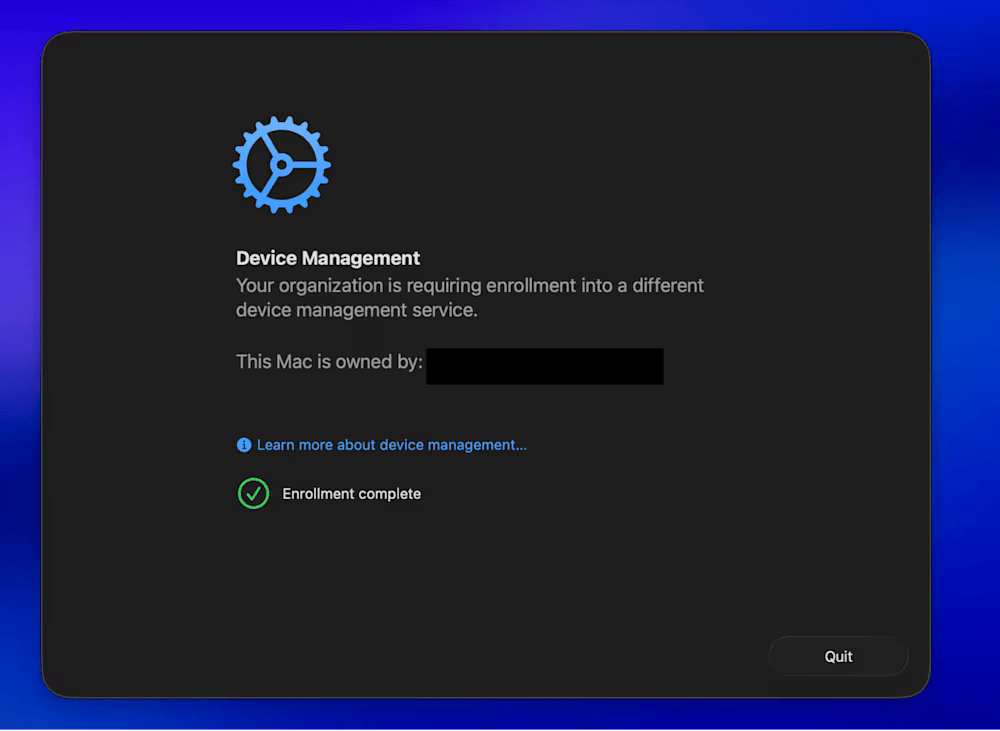Screen dimensions: 1000x731
Task: Click the wallpaper strip below the dialog
Action: tap(500, 713)
